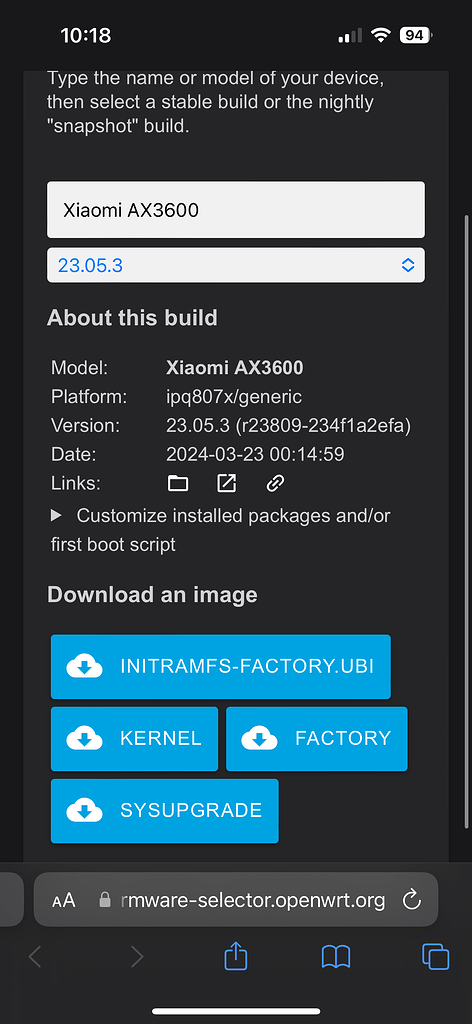Screen dimensions: 472x1024
Task: Click the chain permalink icon
Action: pos(275,483)
